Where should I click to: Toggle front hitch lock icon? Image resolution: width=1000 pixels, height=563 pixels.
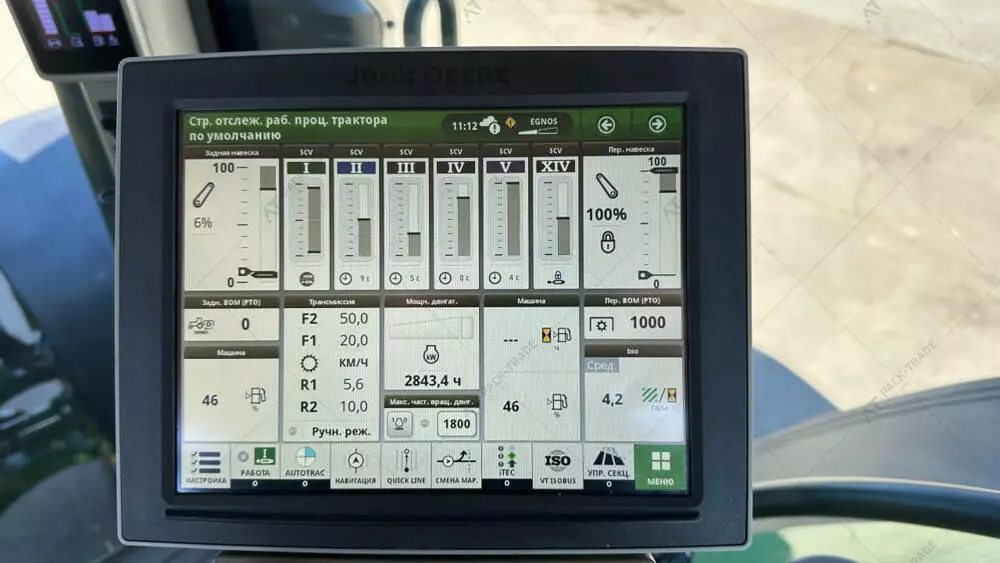[607, 242]
